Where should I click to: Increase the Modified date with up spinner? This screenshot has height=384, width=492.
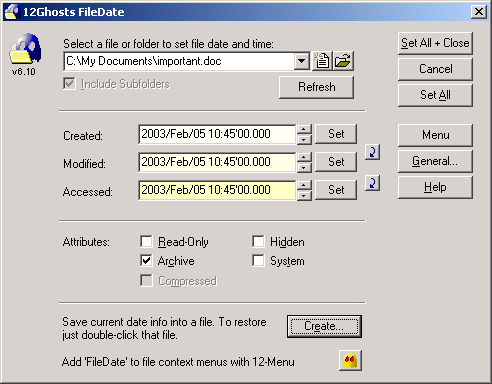[x=304, y=157]
